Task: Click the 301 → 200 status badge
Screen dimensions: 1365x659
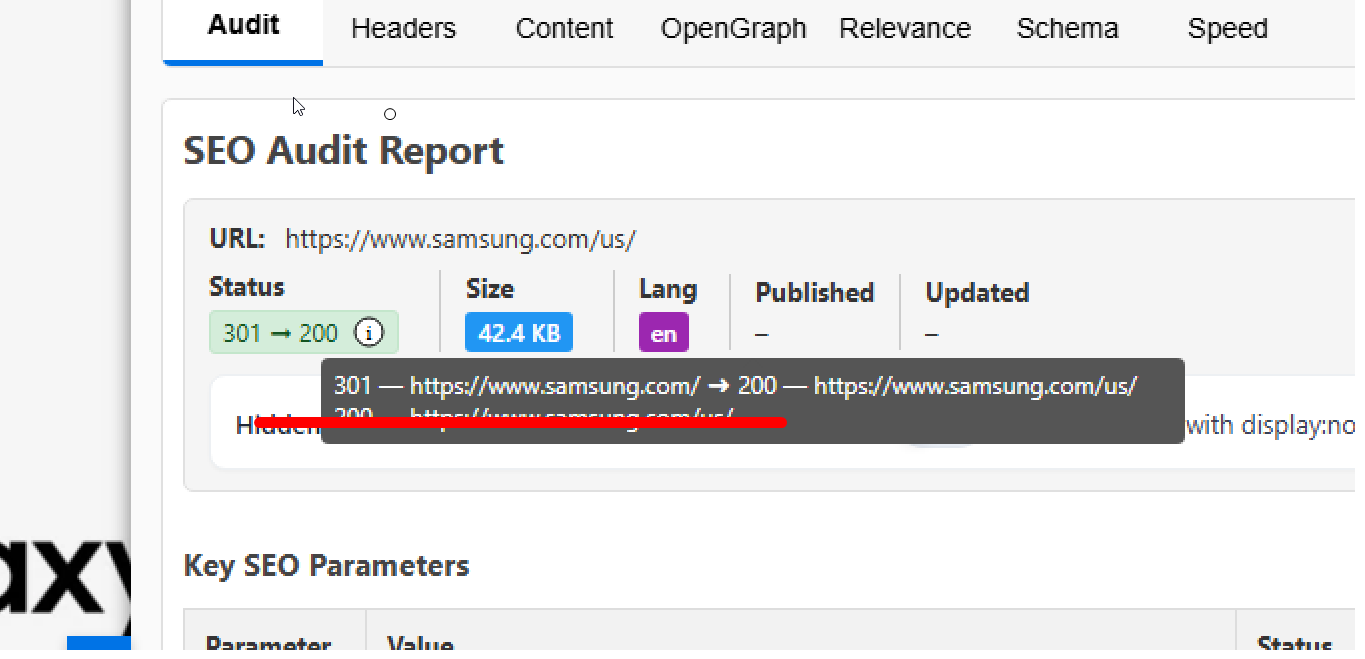Action: coord(304,332)
